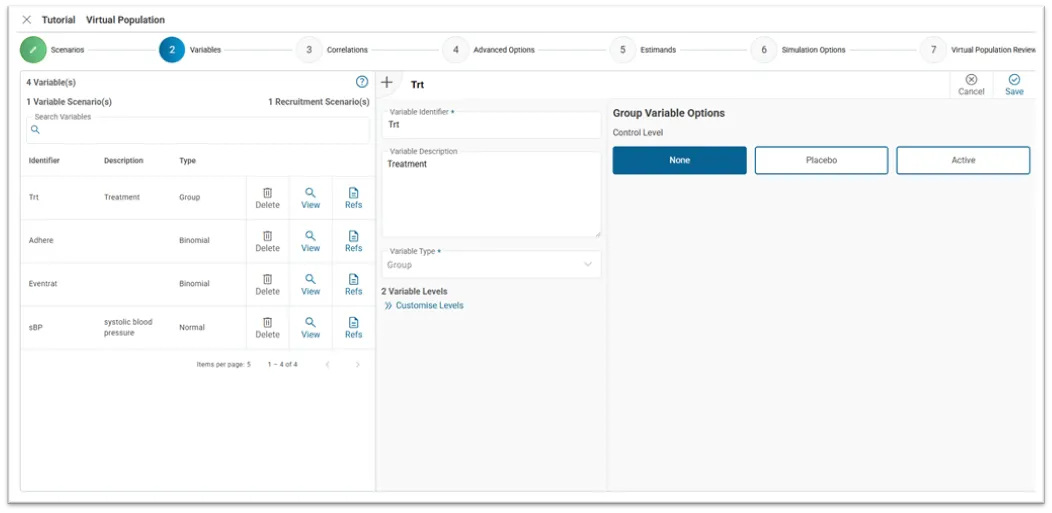Viewport: 1052px width, 513px height.
Task: View the Adhere variable
Action: click(311, 241)
